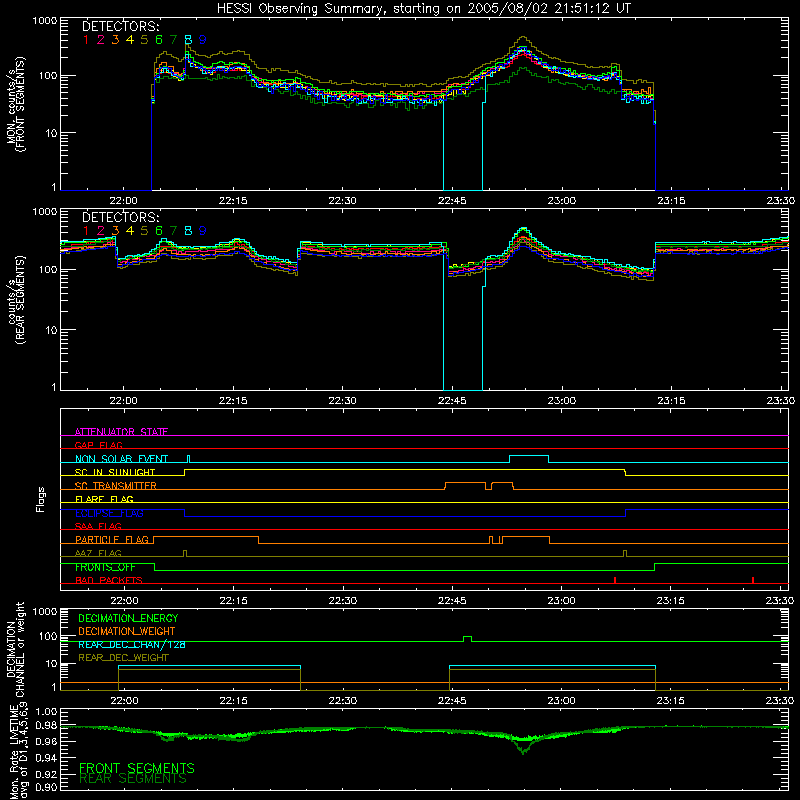Click the bright green "FRONT SEGMENTS" livetime legend
The height and width of the screenshot is (800, 800).
(x=137, y=768)
